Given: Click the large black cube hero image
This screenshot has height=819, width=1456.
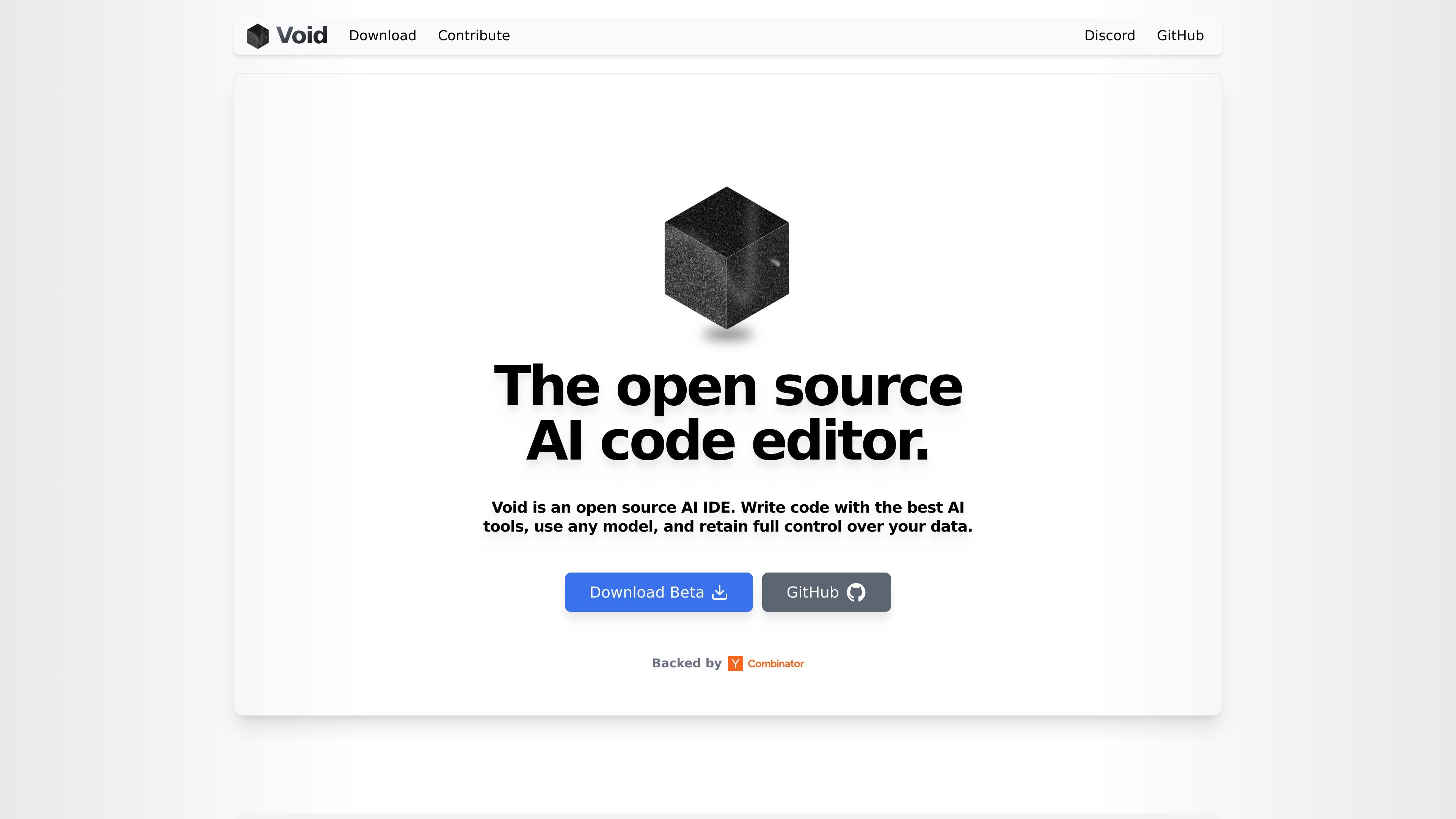Looking at the screenshot, I should tap(726, 258).
